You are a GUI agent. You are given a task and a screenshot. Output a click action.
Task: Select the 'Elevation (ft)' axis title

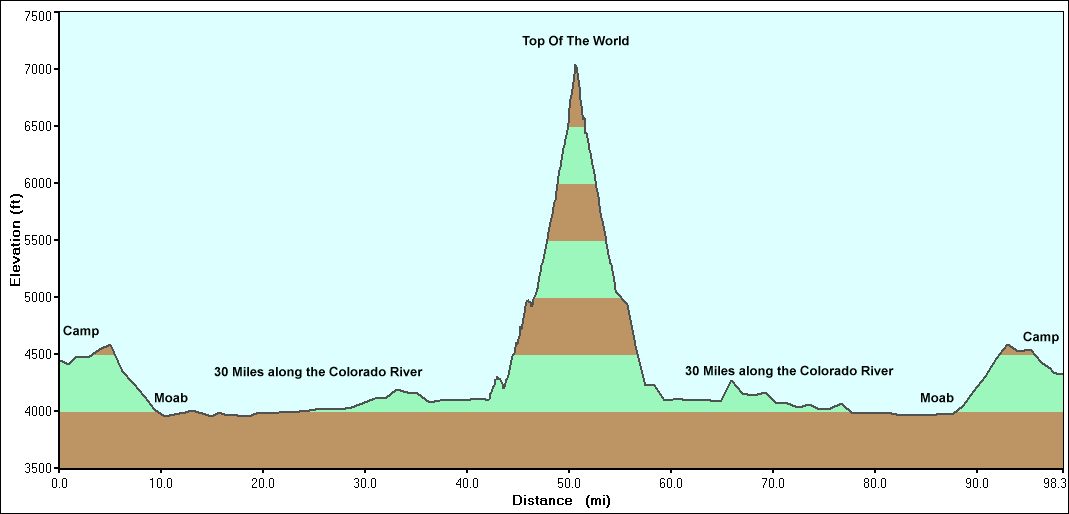click(15, 240)
